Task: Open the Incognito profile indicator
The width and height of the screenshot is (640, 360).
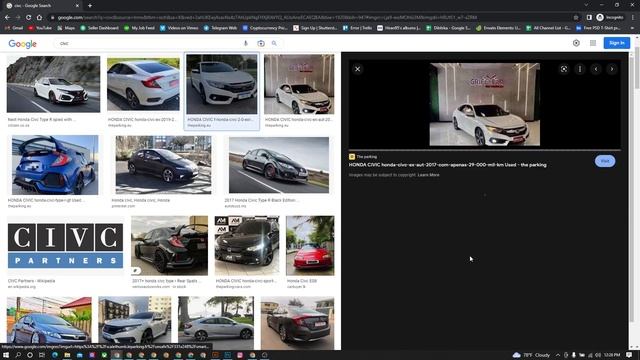Action: (x=610, y=18)
